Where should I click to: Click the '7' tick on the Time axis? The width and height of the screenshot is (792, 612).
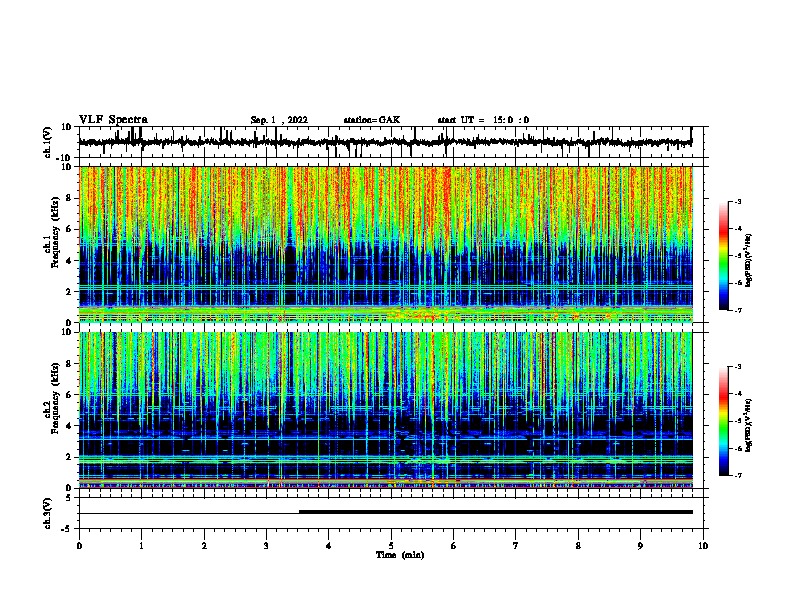[516, 545]
